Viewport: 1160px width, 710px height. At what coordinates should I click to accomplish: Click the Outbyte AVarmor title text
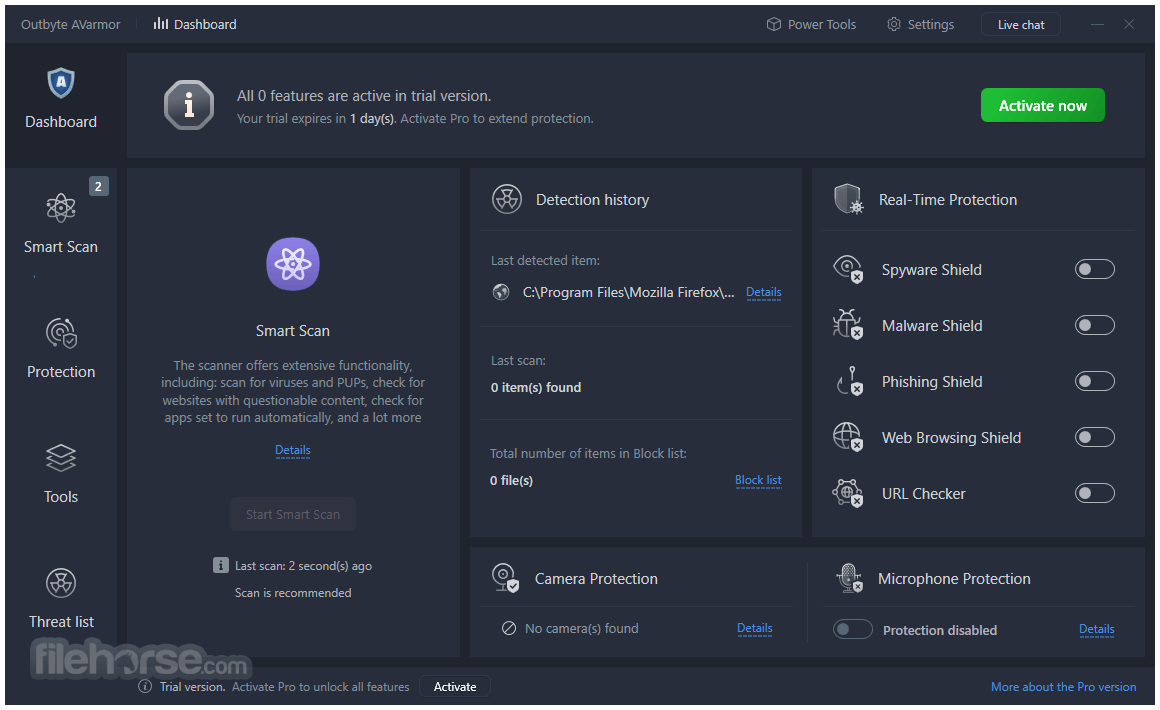70,24
